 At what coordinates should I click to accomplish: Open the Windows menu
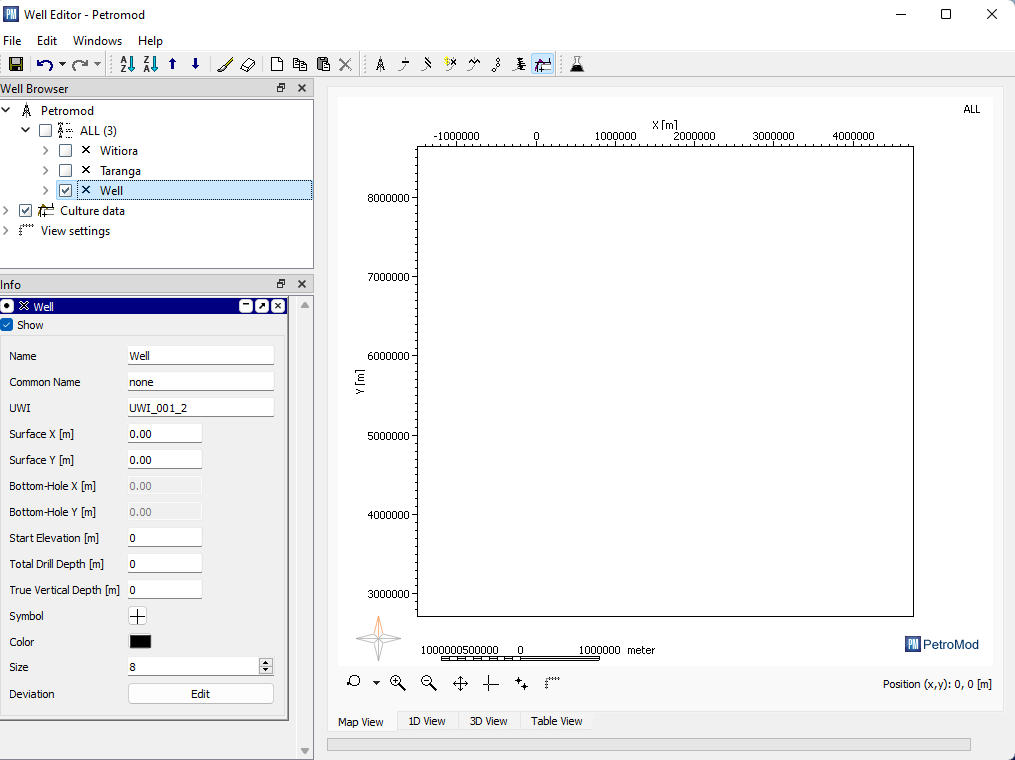[x=97, y=41]
